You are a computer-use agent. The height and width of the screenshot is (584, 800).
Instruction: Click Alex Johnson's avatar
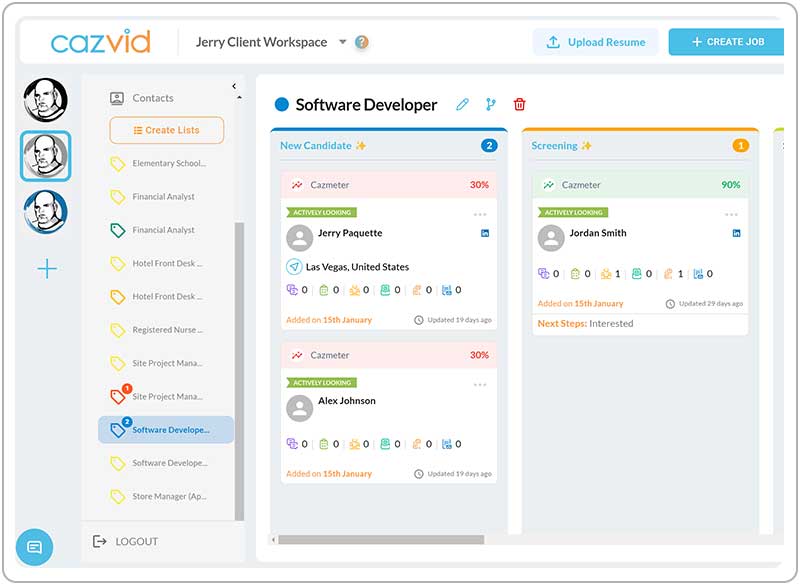click(x=299, y=409)
